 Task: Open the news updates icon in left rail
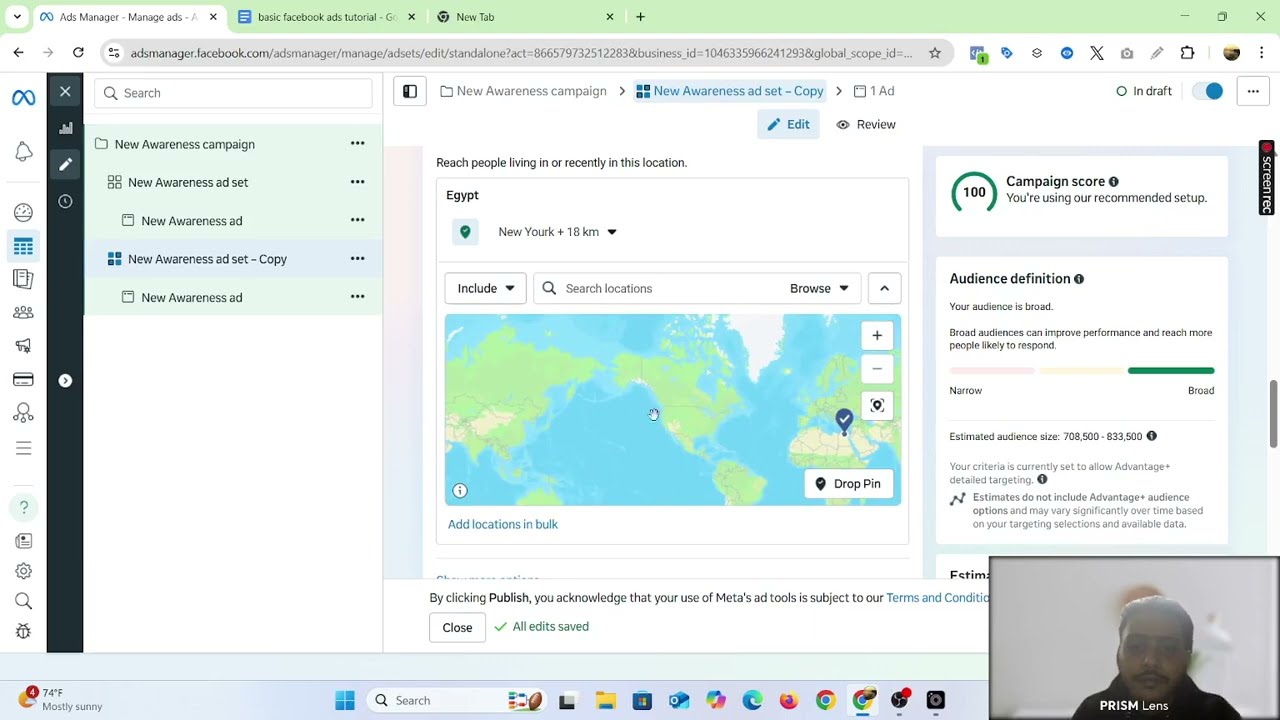pos(23,541)
